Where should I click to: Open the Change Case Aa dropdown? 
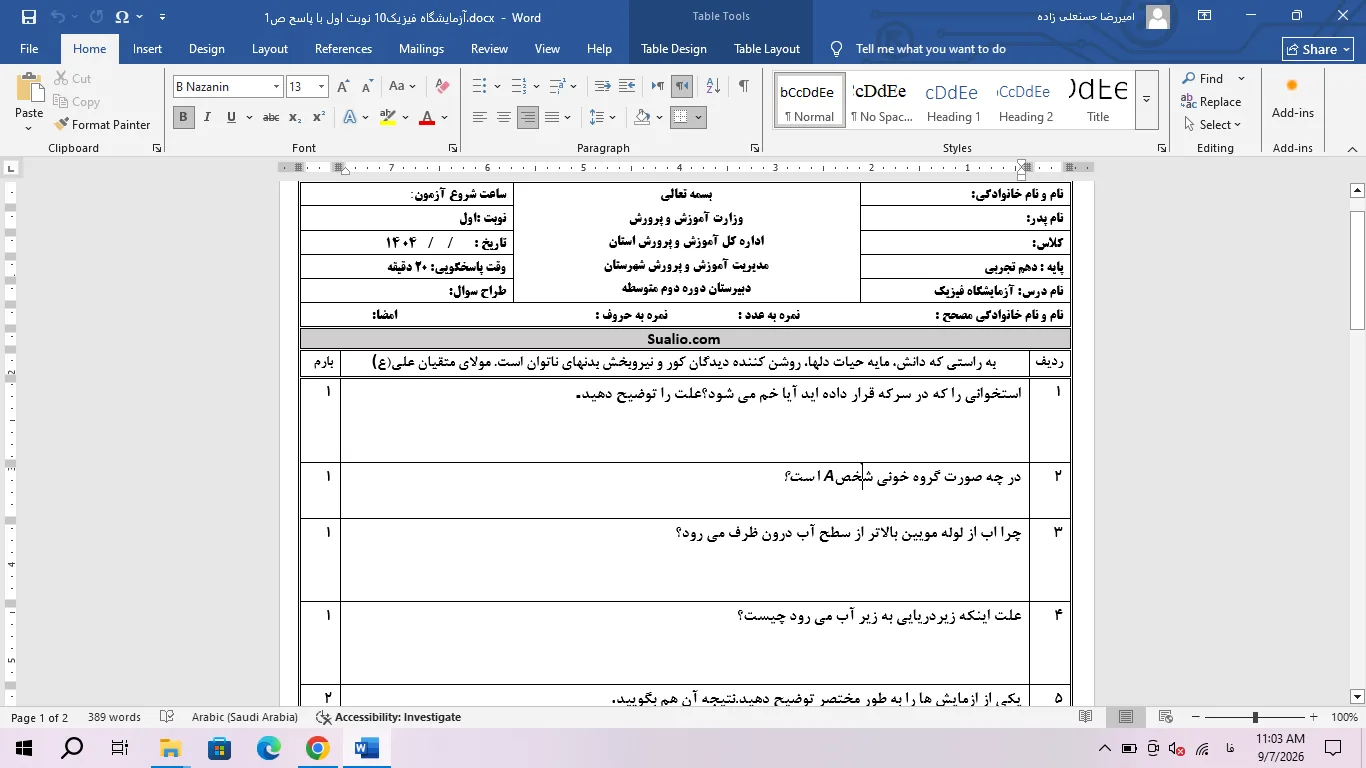[402, 87]
